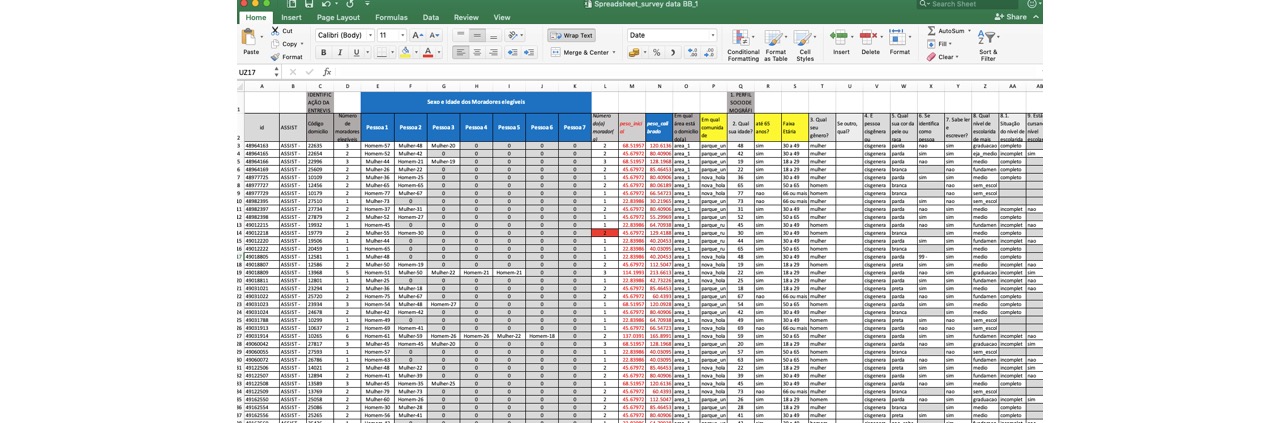Click the Share button
The height and width of the screenshot is (423, 1280).
1010,17
